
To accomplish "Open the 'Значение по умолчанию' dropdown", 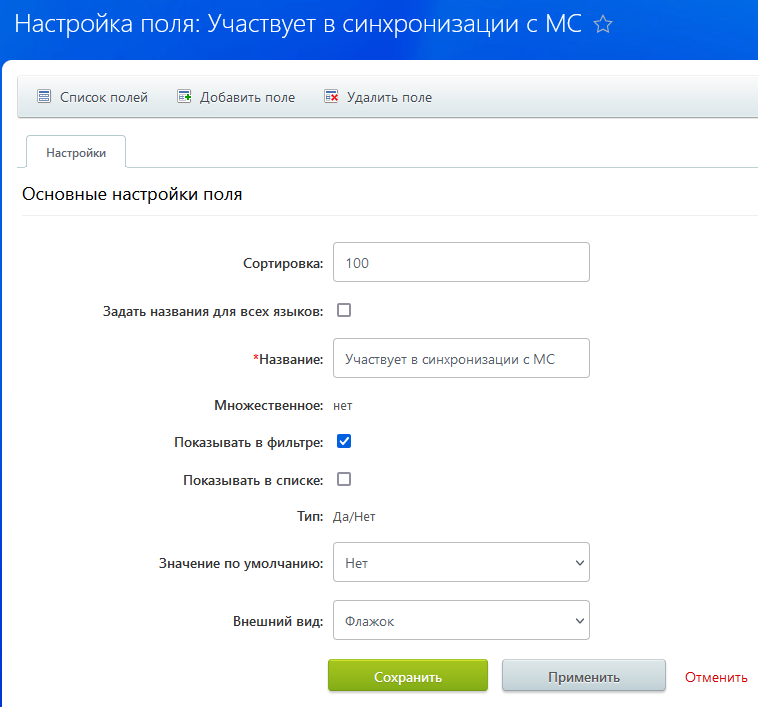I will (x=460, y=563).
